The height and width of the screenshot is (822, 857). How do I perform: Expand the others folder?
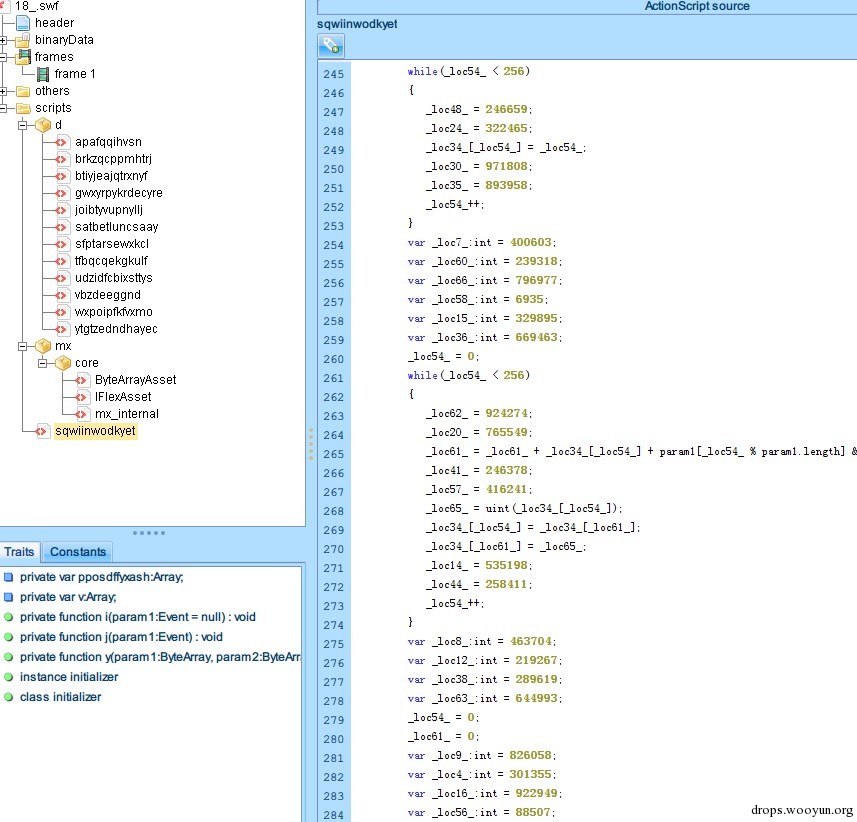pyautogui.click(x=4, y=91)
